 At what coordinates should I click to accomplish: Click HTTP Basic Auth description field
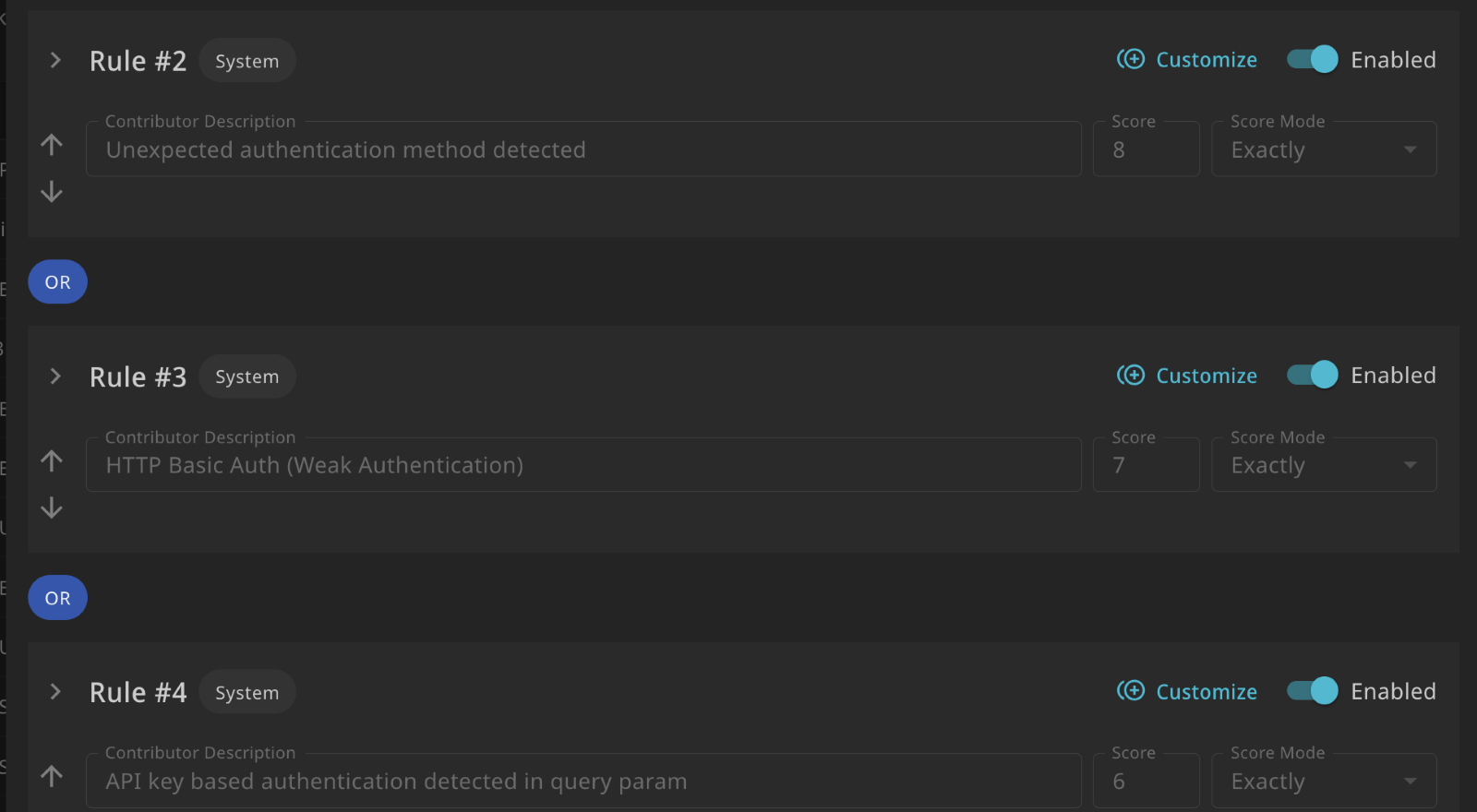583,464
